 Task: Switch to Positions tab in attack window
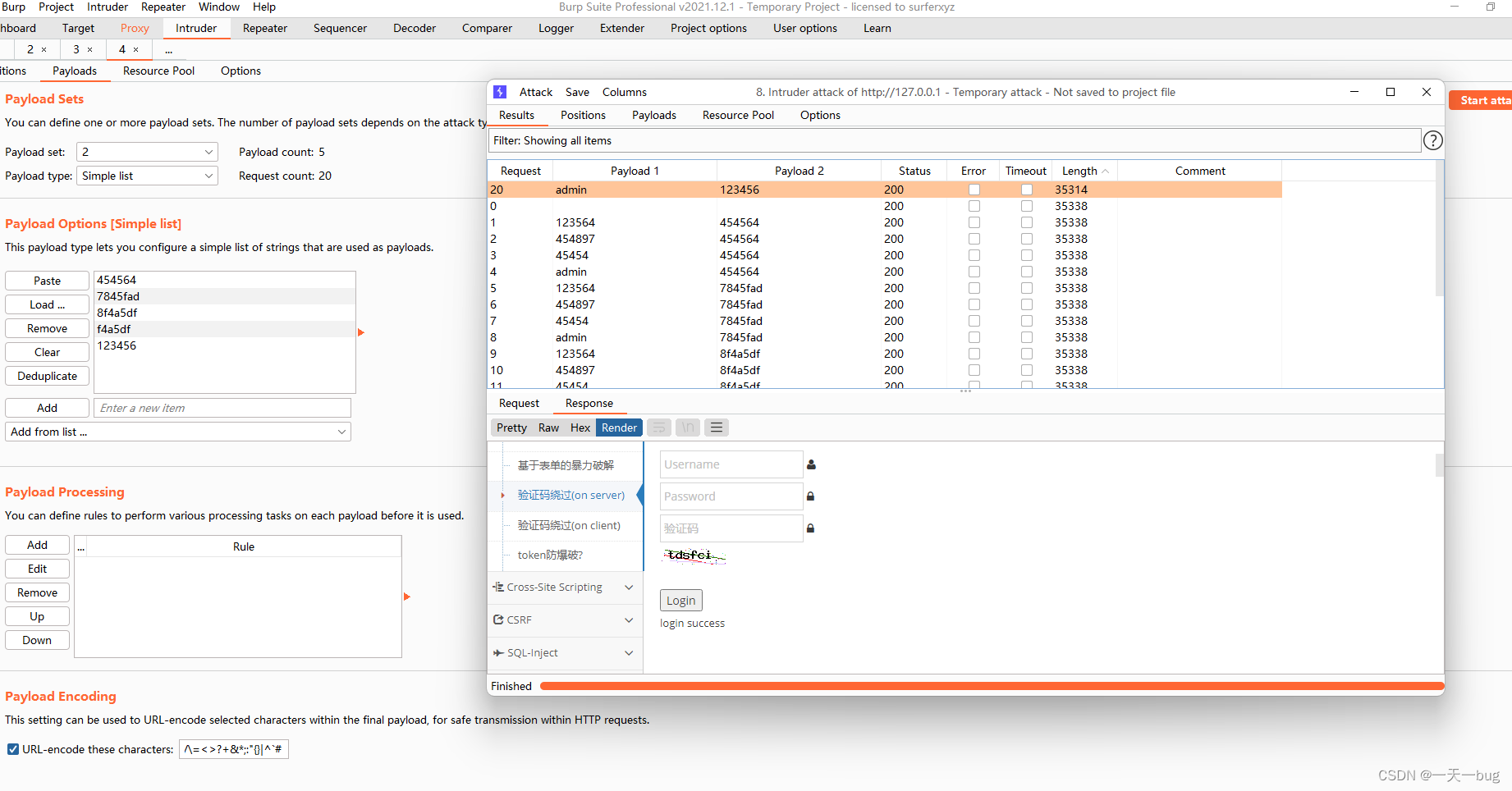[583, 115]
